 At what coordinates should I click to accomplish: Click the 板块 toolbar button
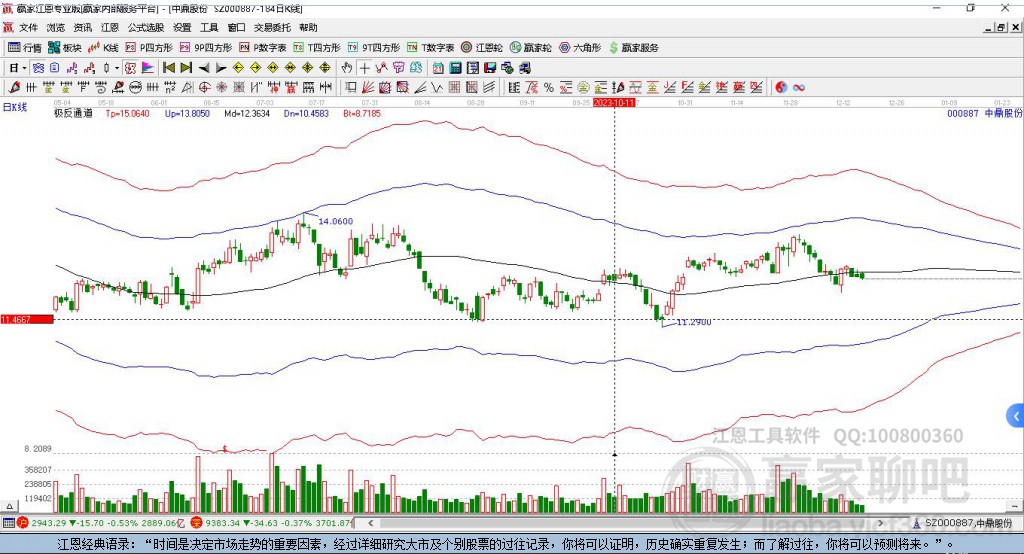(x=65, y=48)
